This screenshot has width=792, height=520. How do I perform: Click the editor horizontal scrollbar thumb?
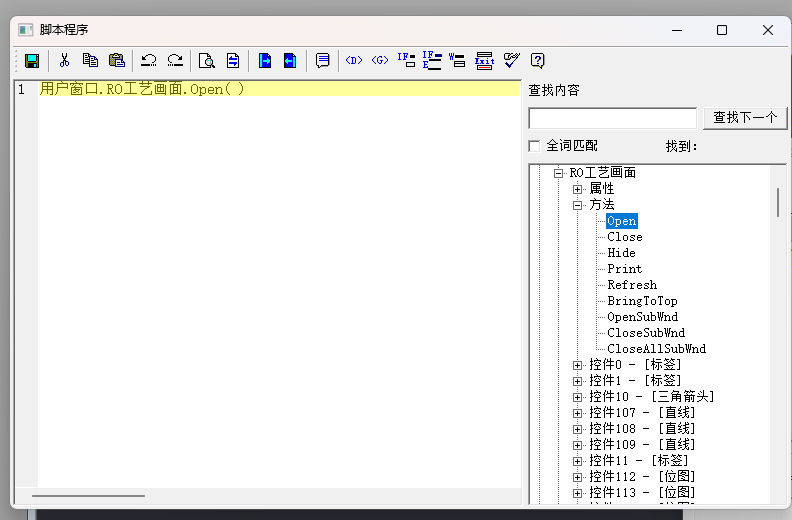(x=88, y=495)
